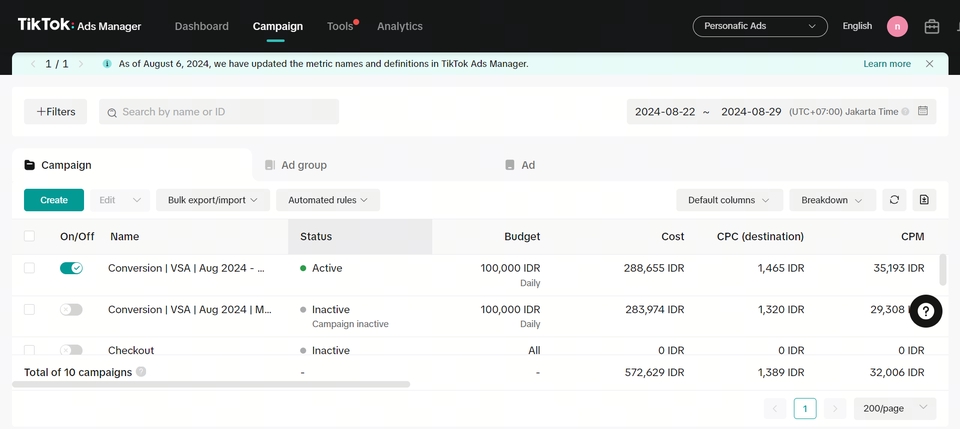Open the Tools menu
Viewport: 960px width, 429px height.
[340, 26]
